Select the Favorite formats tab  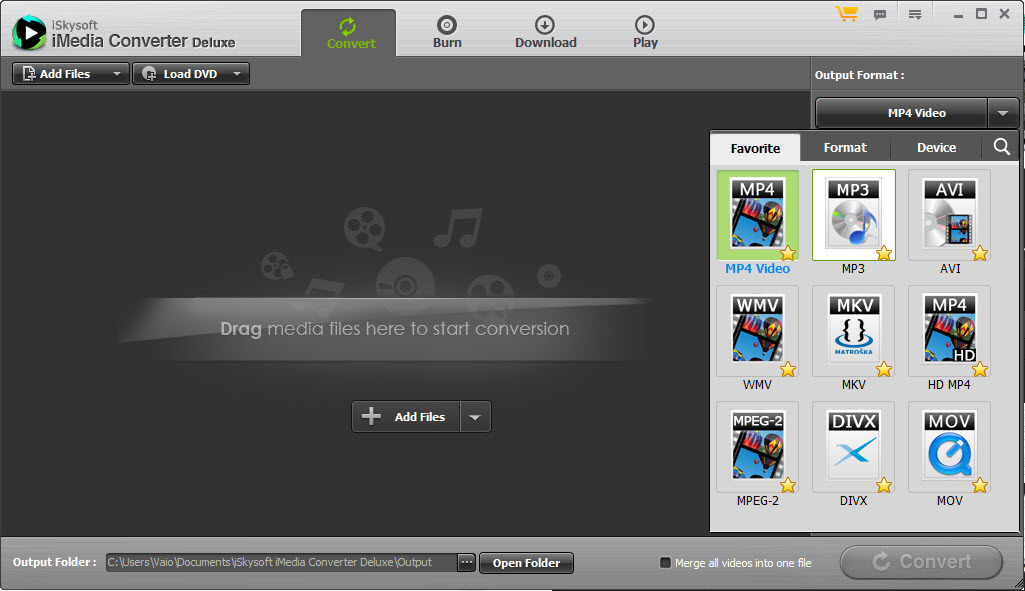[755, 148]
